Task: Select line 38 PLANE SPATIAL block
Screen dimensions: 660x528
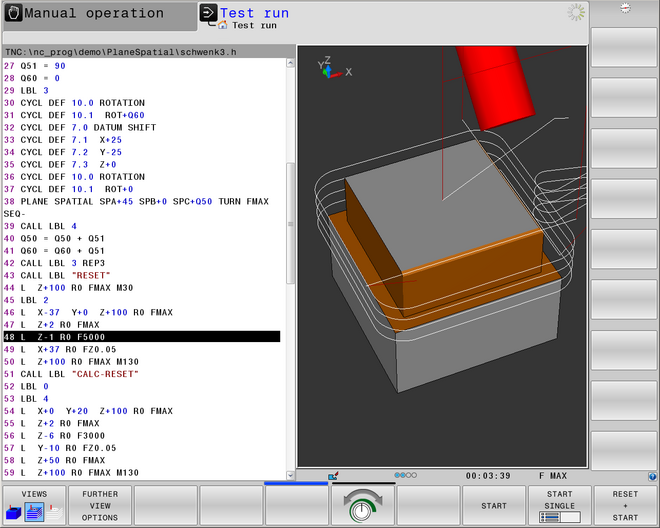Action: (x=140, y=201)
